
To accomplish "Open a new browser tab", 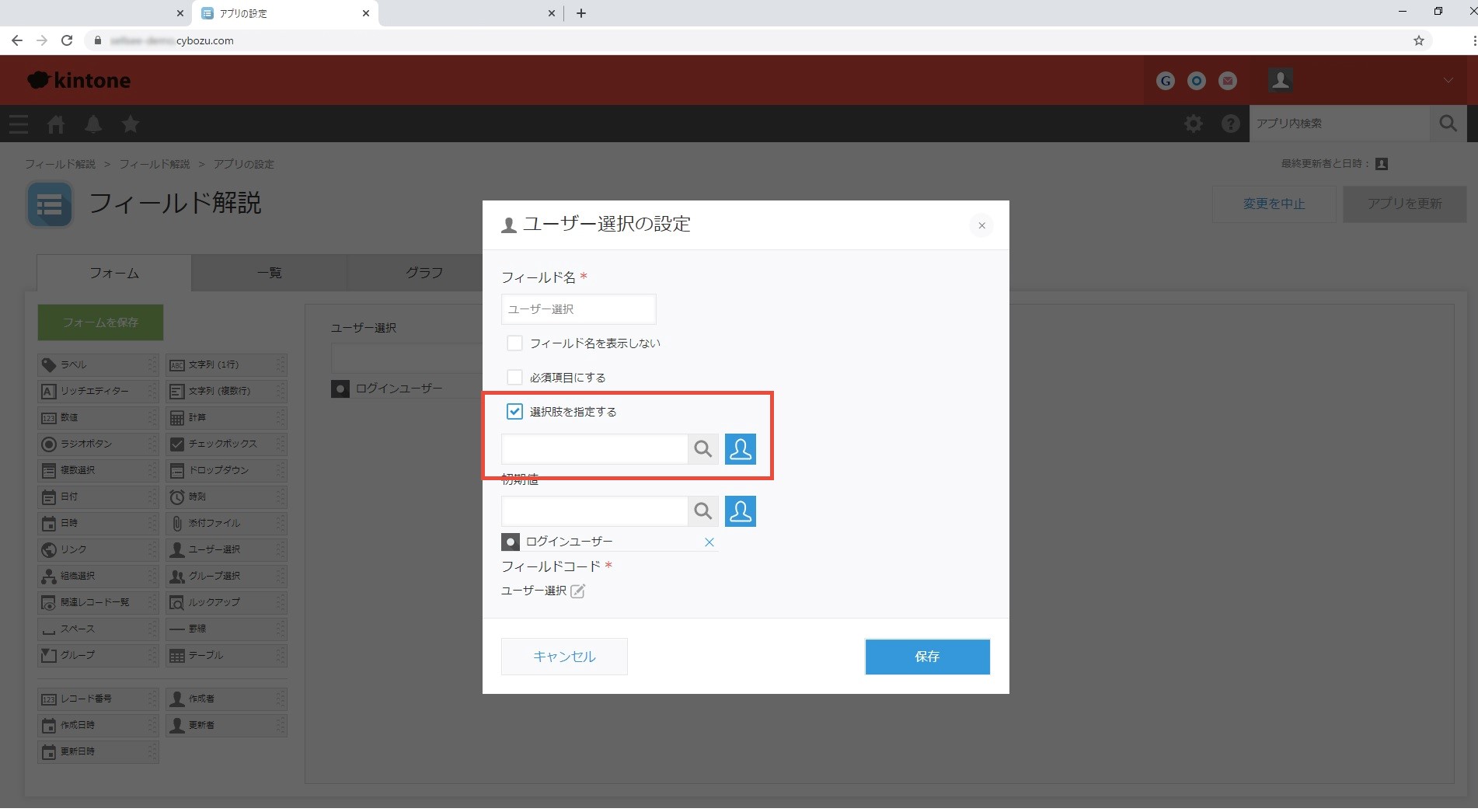I will [580, 13].
